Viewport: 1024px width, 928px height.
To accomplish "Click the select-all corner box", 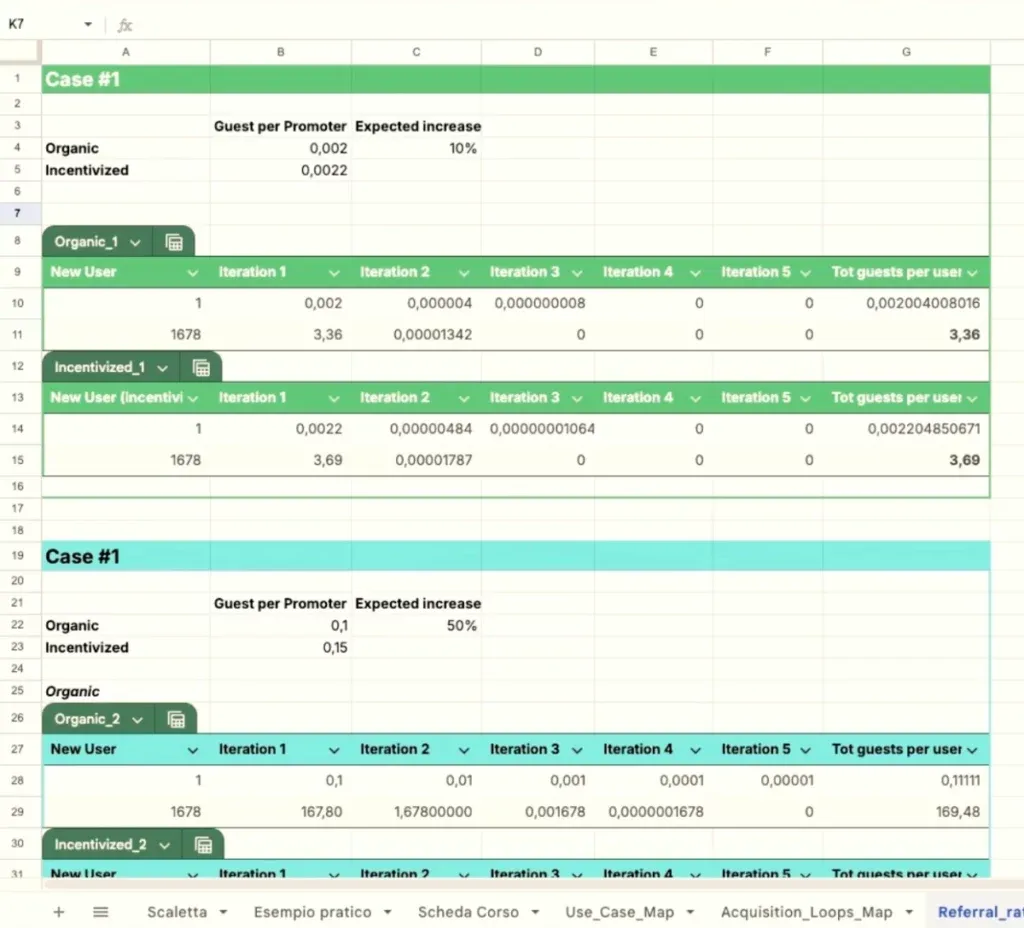I will [20, 51].
